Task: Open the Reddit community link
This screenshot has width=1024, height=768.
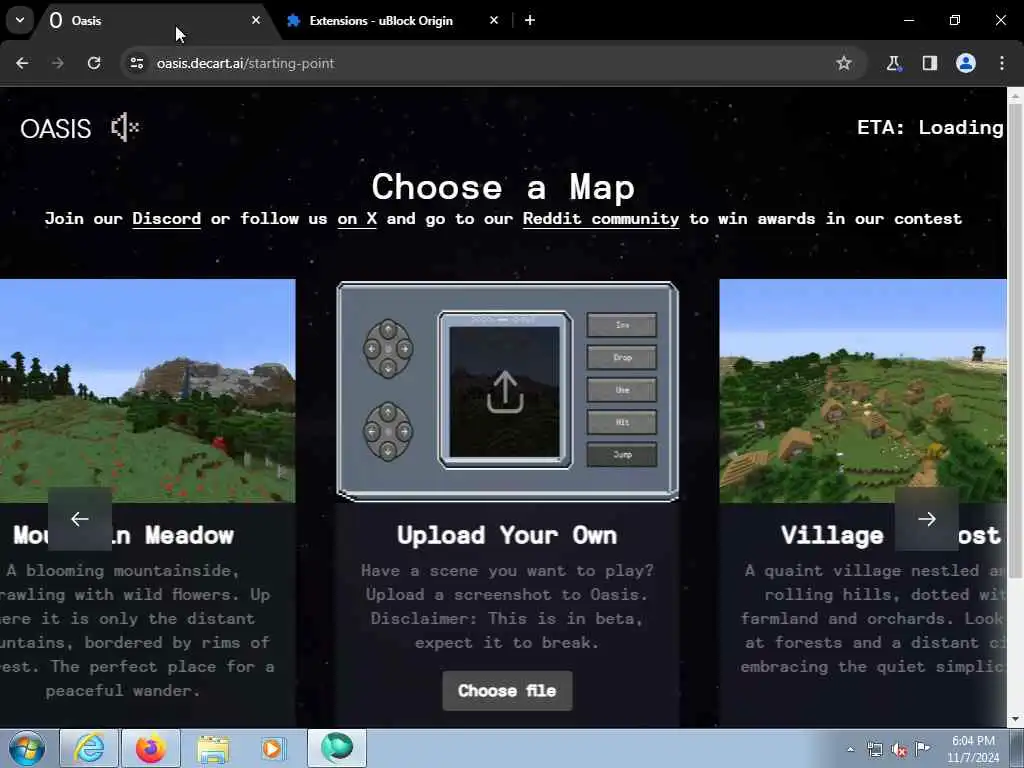Action: point(601,219)
